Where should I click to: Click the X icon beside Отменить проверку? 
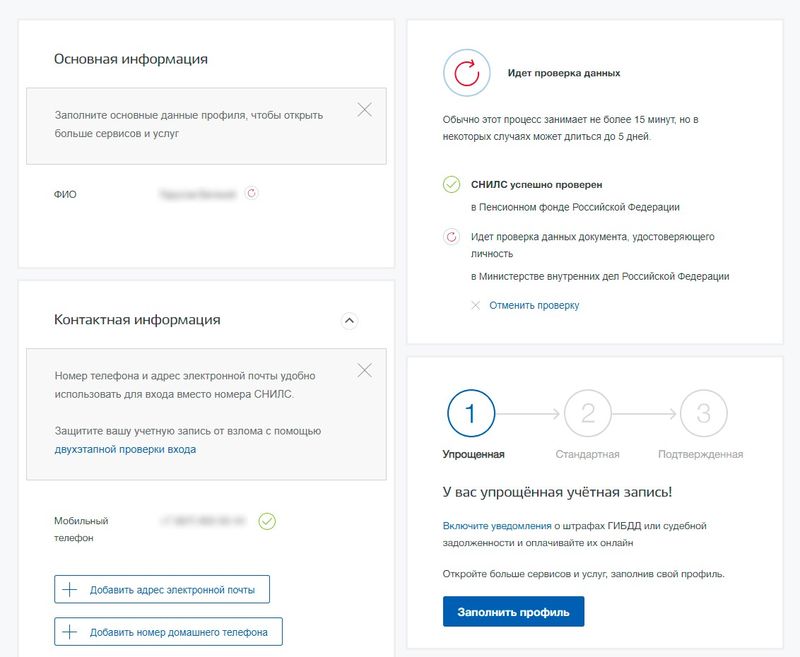[476, 305]
